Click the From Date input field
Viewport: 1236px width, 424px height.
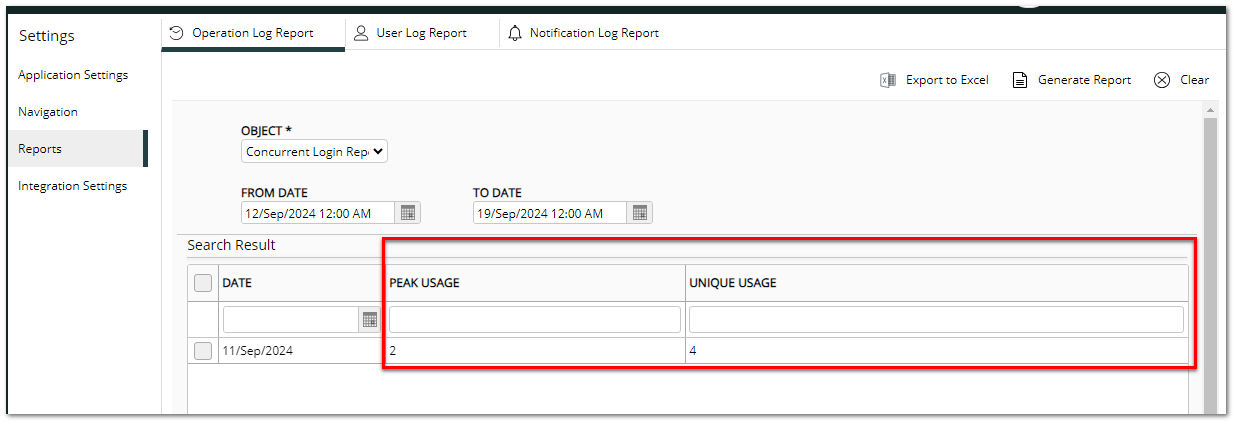[x=319, y=213]
